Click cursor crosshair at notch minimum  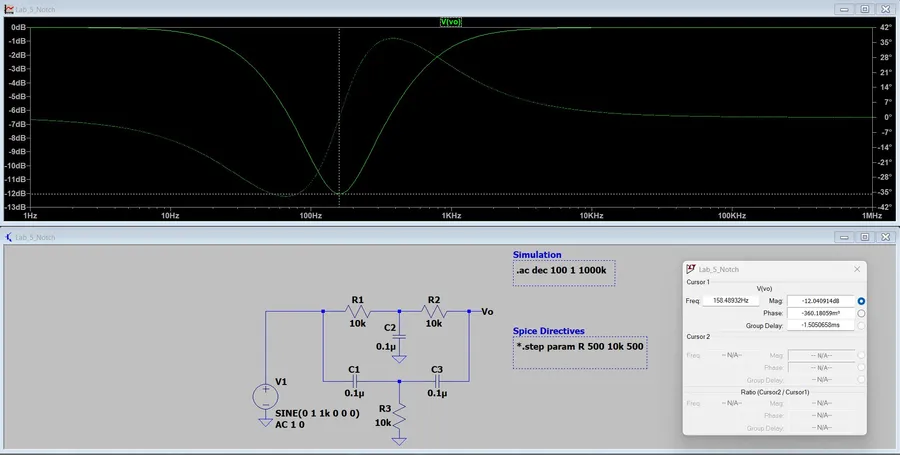(339, 194)
